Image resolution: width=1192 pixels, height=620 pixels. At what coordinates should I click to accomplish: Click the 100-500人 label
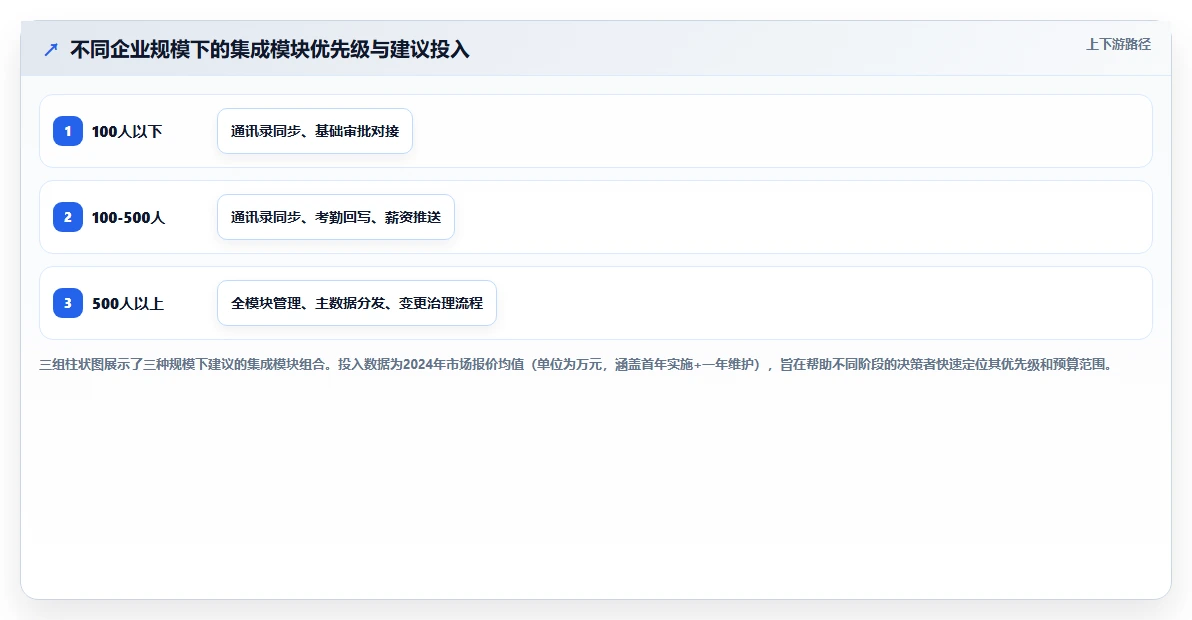pyautogui.click(x=128, y=217)
